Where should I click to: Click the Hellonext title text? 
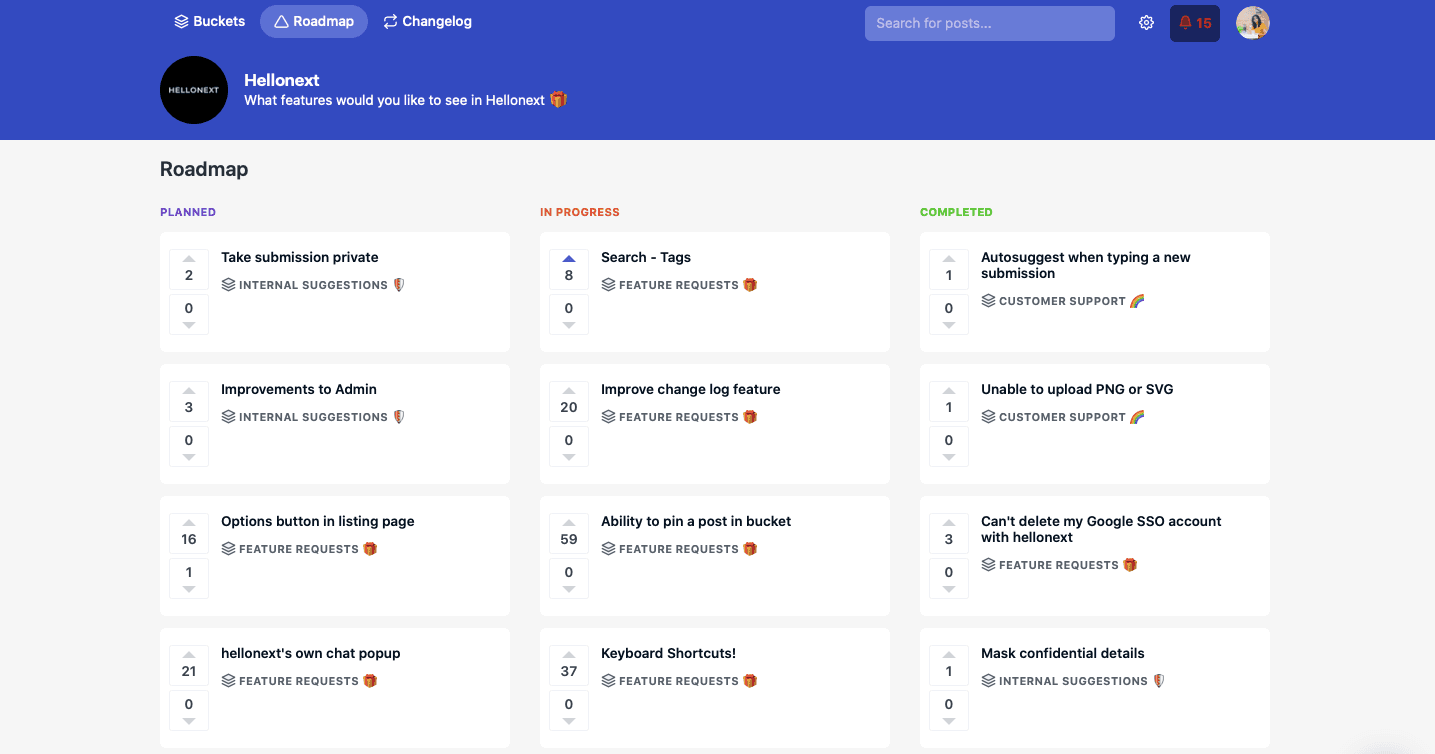[282, 80]
